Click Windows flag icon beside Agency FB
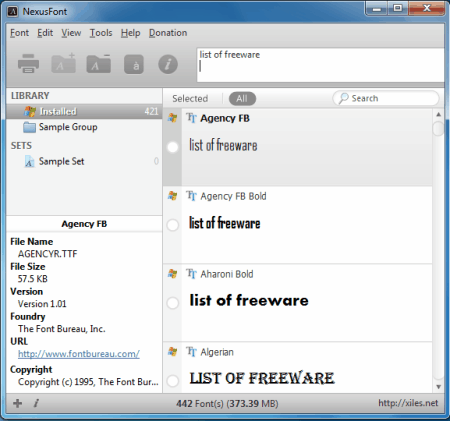Image resolution: width=450 pixels, height=421 pixels. tap(172, 118)
